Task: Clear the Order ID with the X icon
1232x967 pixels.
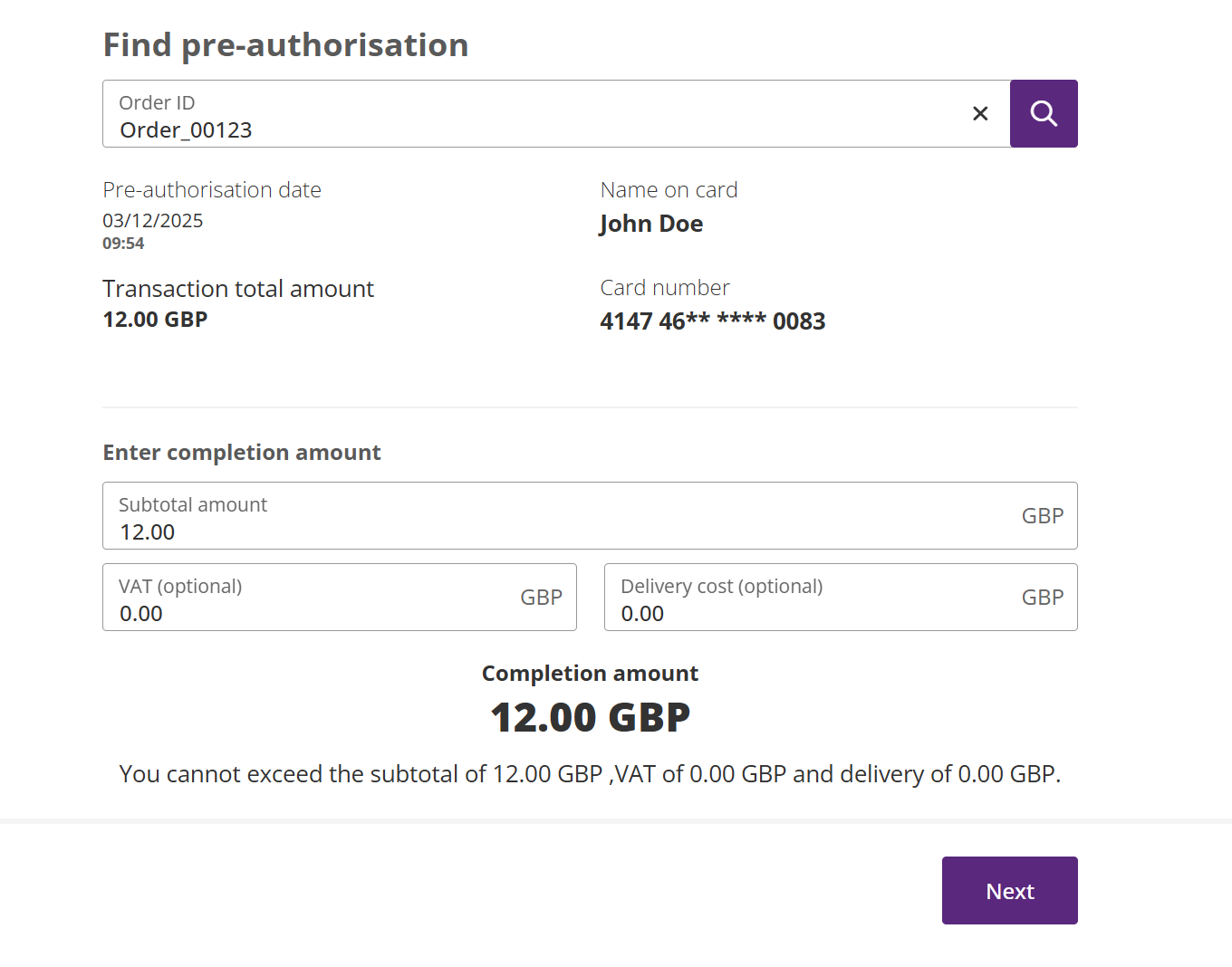Action: [x=980, y=114]
